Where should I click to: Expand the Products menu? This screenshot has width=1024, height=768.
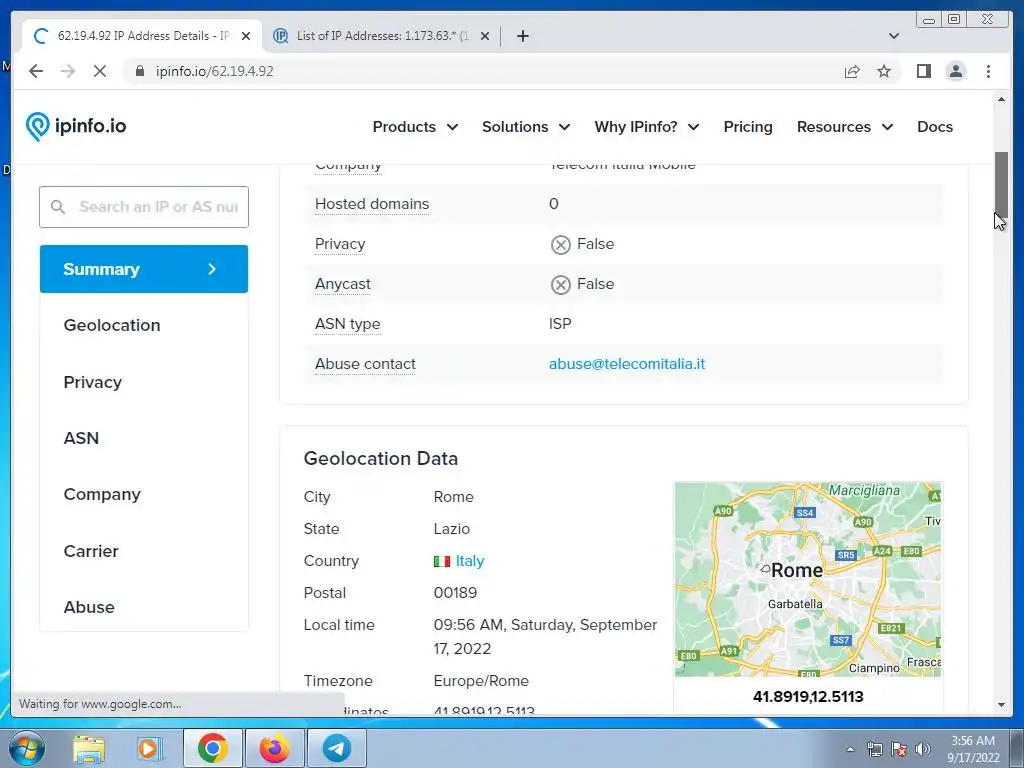coord(415,127)
